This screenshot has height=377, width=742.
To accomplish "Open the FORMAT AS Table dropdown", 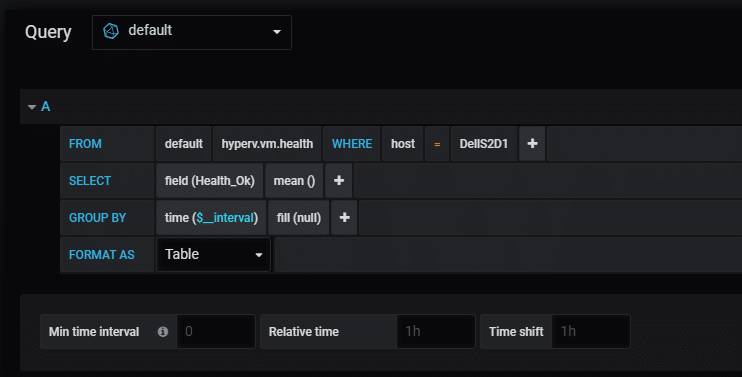I will [x=213, y=254].
